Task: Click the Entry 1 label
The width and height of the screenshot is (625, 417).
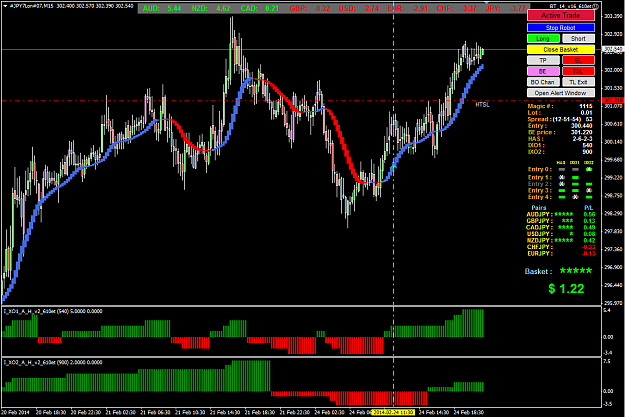Action: (540, 177)
